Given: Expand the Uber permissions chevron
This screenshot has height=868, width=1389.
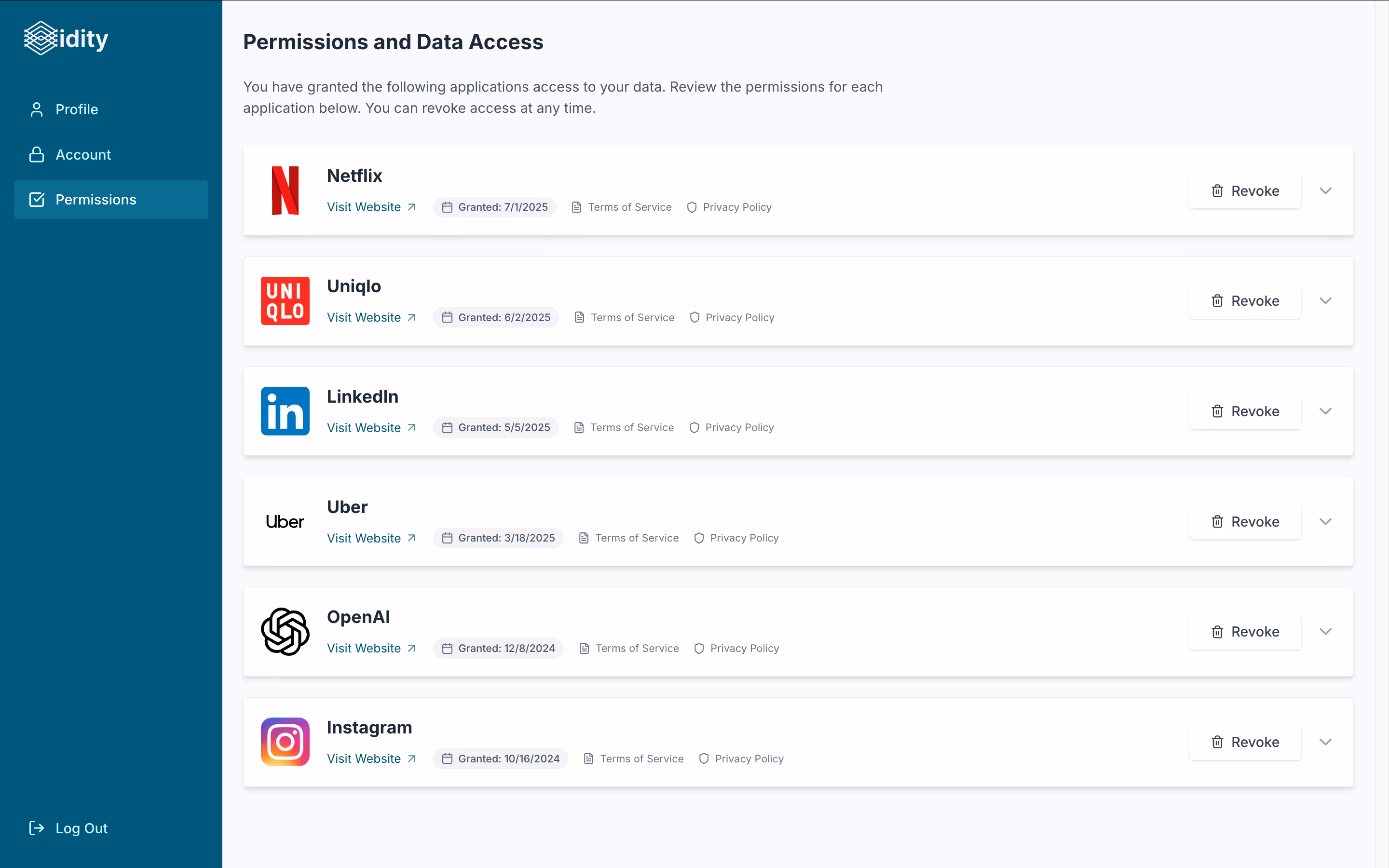Looking at the screenshot, I should click(1325, 521).
